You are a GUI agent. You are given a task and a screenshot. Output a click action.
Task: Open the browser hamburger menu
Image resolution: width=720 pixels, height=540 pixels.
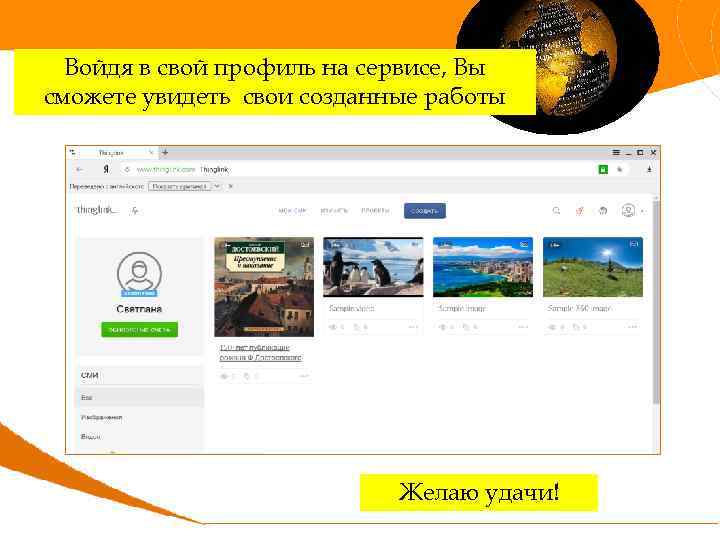[x=616, y=152]
